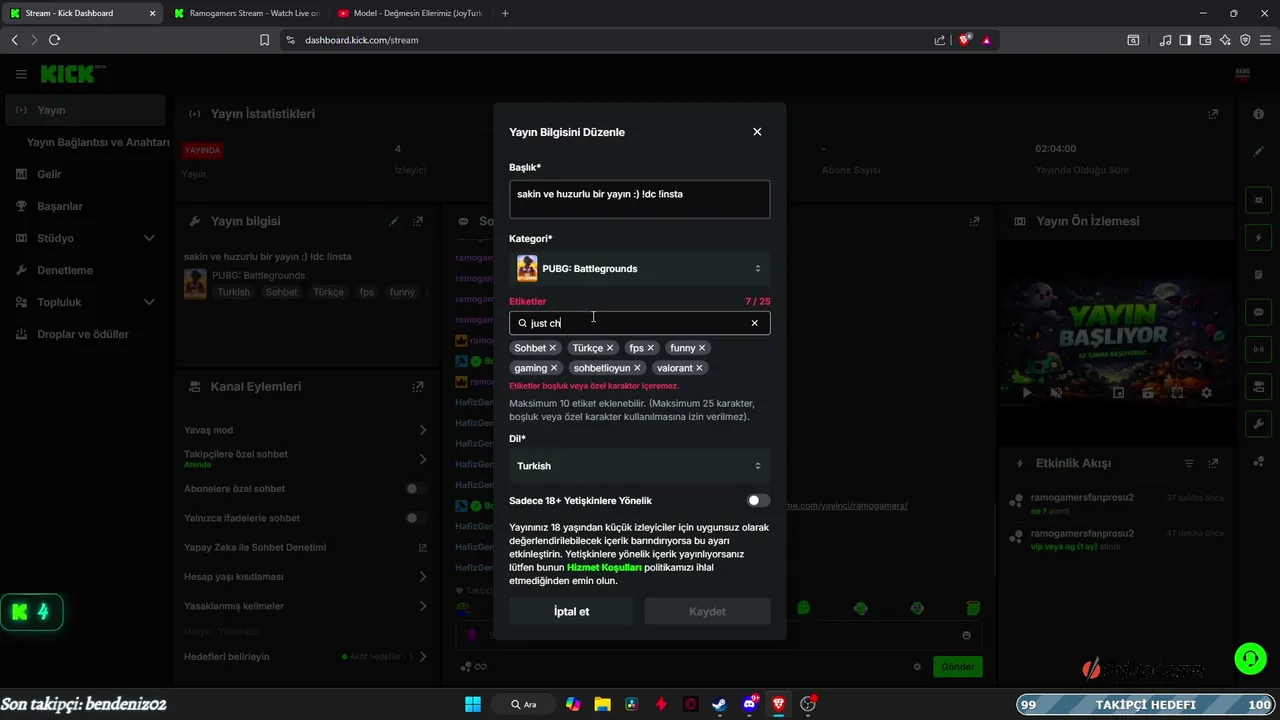Switch to the Ramogamers Stream browser tab
The image size is (1280, 720).
pos(246,13)
